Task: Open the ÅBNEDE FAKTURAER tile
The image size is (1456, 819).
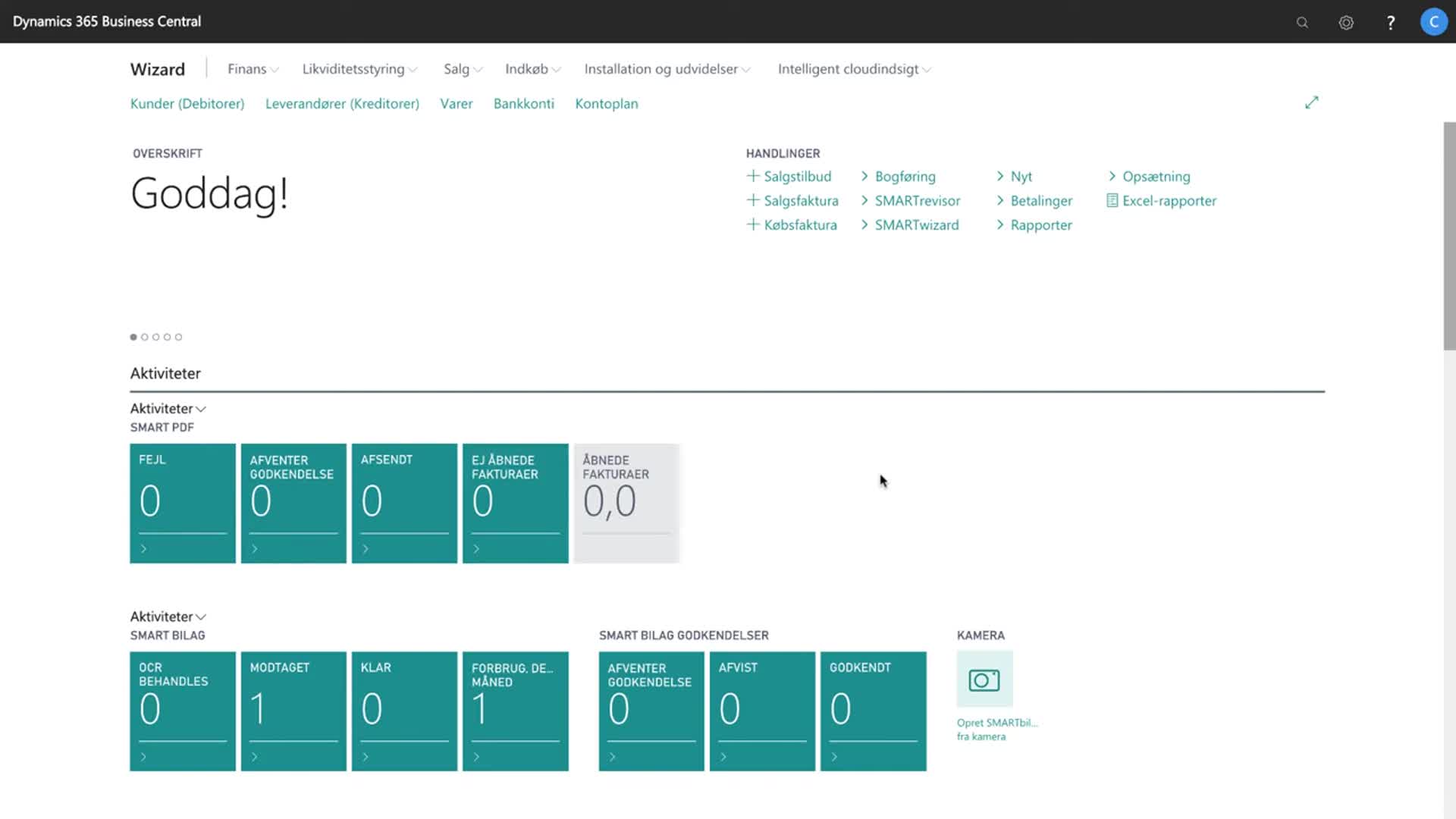Action: click(x=626, y=504)
